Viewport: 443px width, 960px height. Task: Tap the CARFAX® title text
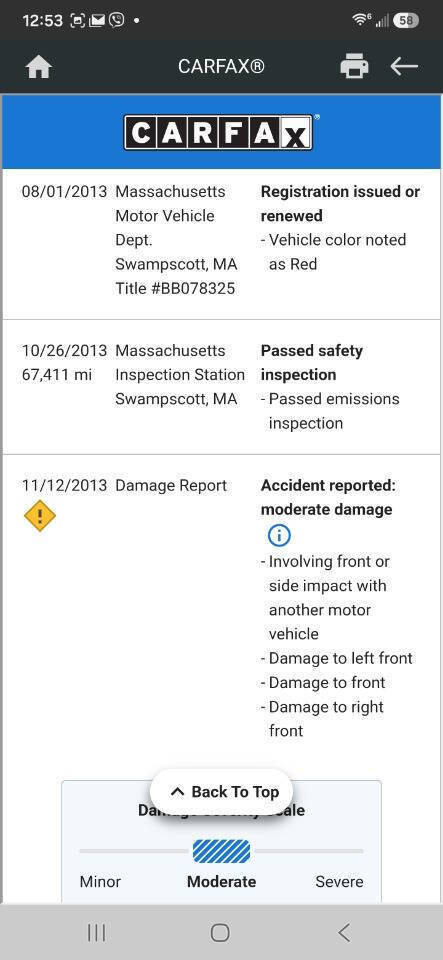pyautogui.click(x=221, y=66)
